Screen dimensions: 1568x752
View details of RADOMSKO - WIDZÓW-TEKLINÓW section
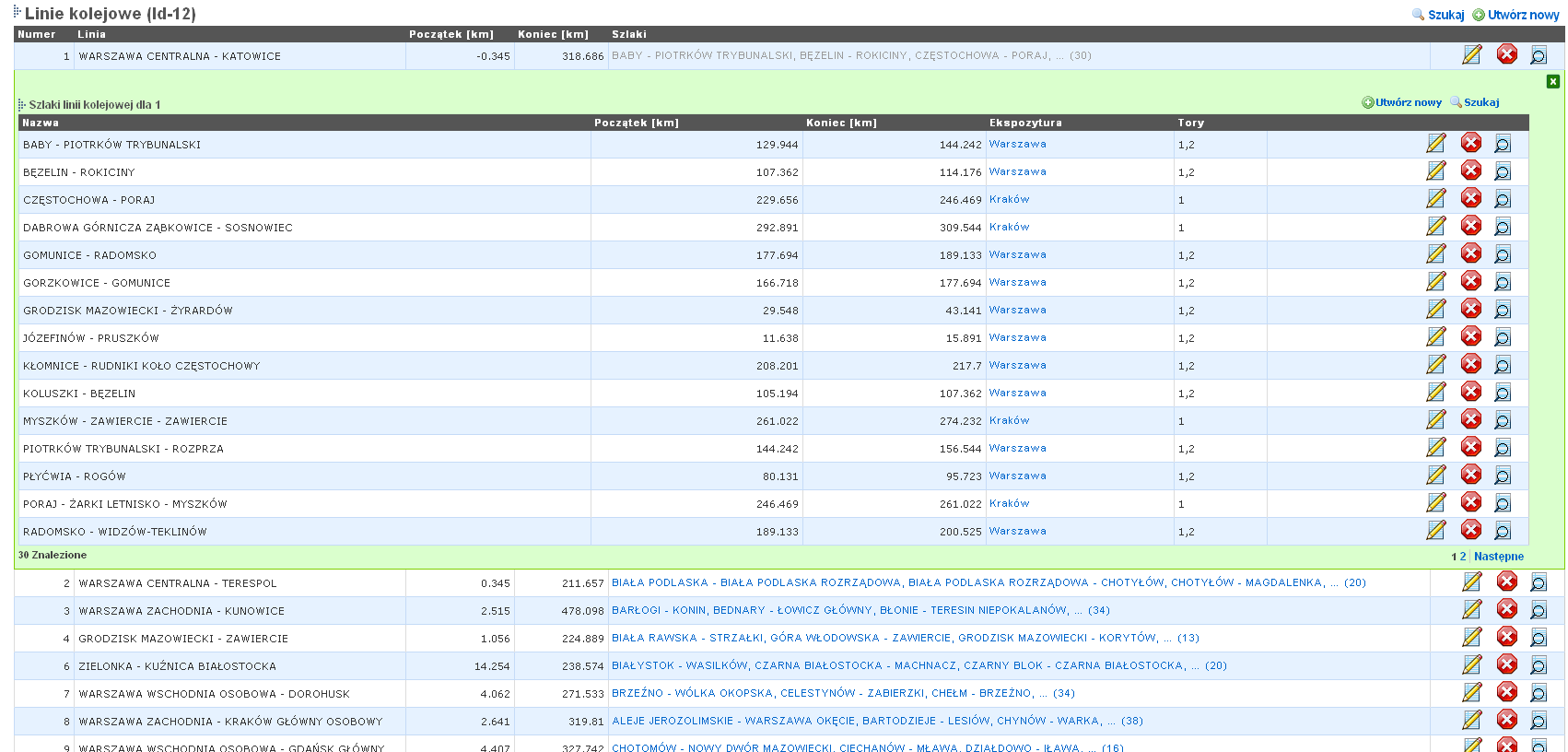[x=1502, y=531]
